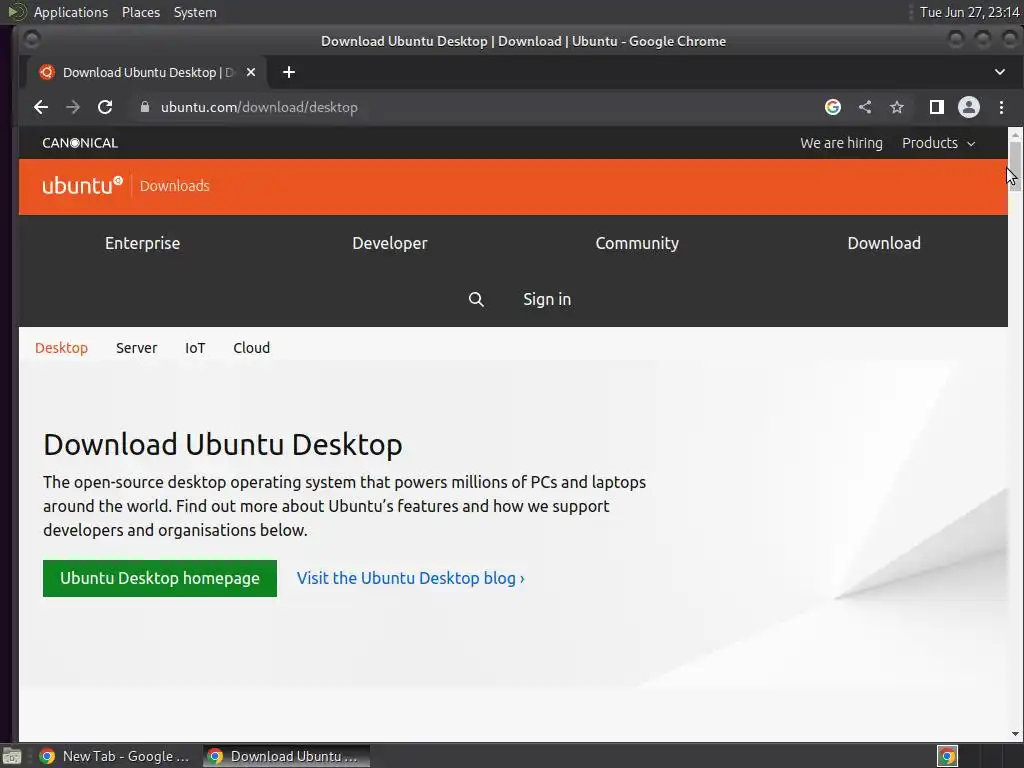1024x768 pixels.
Task: Click the show desktop icon in taskbar
Action: click(12, 756)
